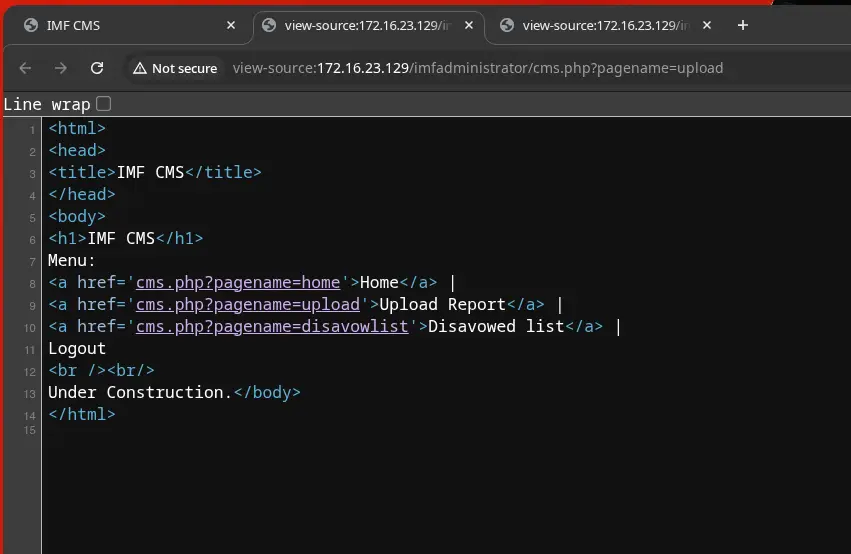The height and width of the screenshot is (554, 851).
Task: Close the IMF CMS tab
Action: click(231, 25)
